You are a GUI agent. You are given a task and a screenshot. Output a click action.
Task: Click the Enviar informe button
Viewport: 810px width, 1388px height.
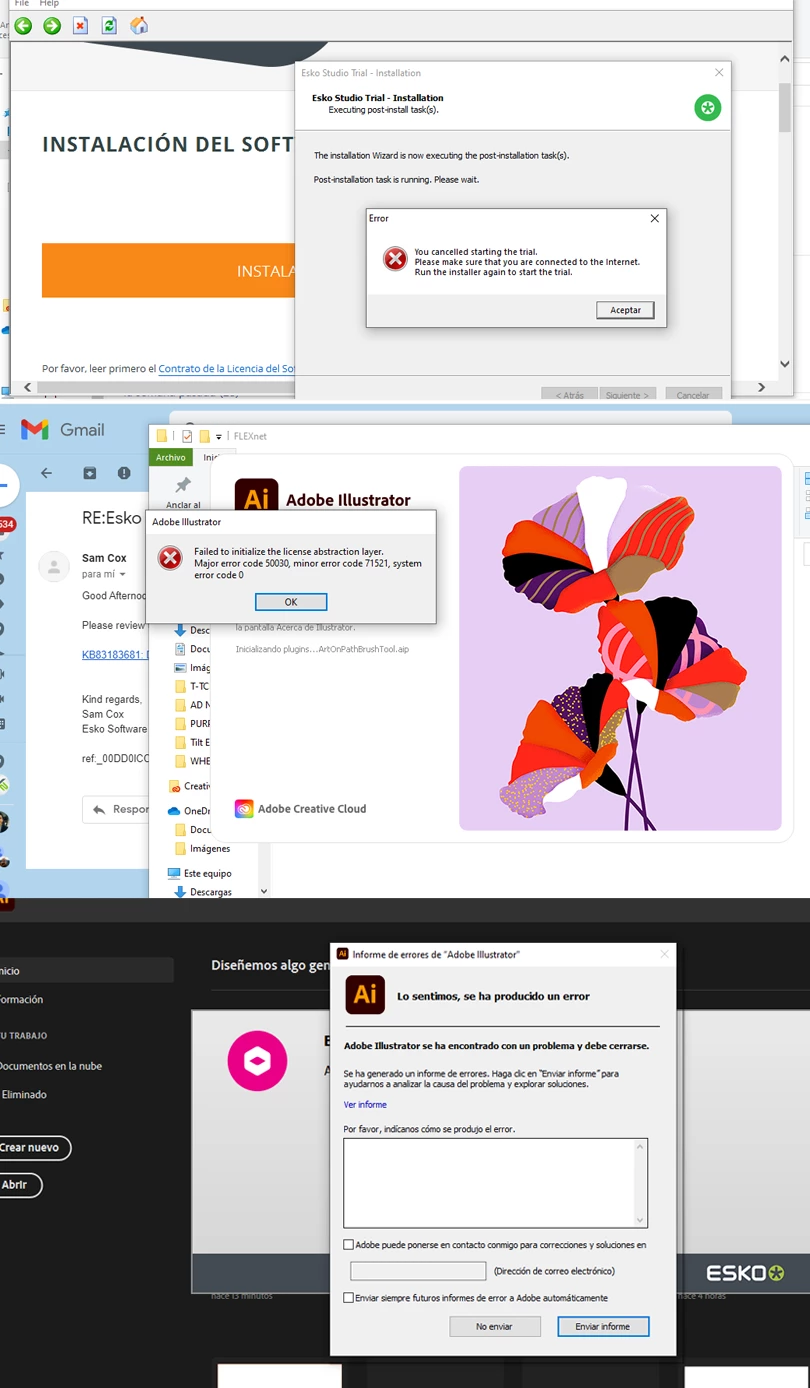(602, 1326)
